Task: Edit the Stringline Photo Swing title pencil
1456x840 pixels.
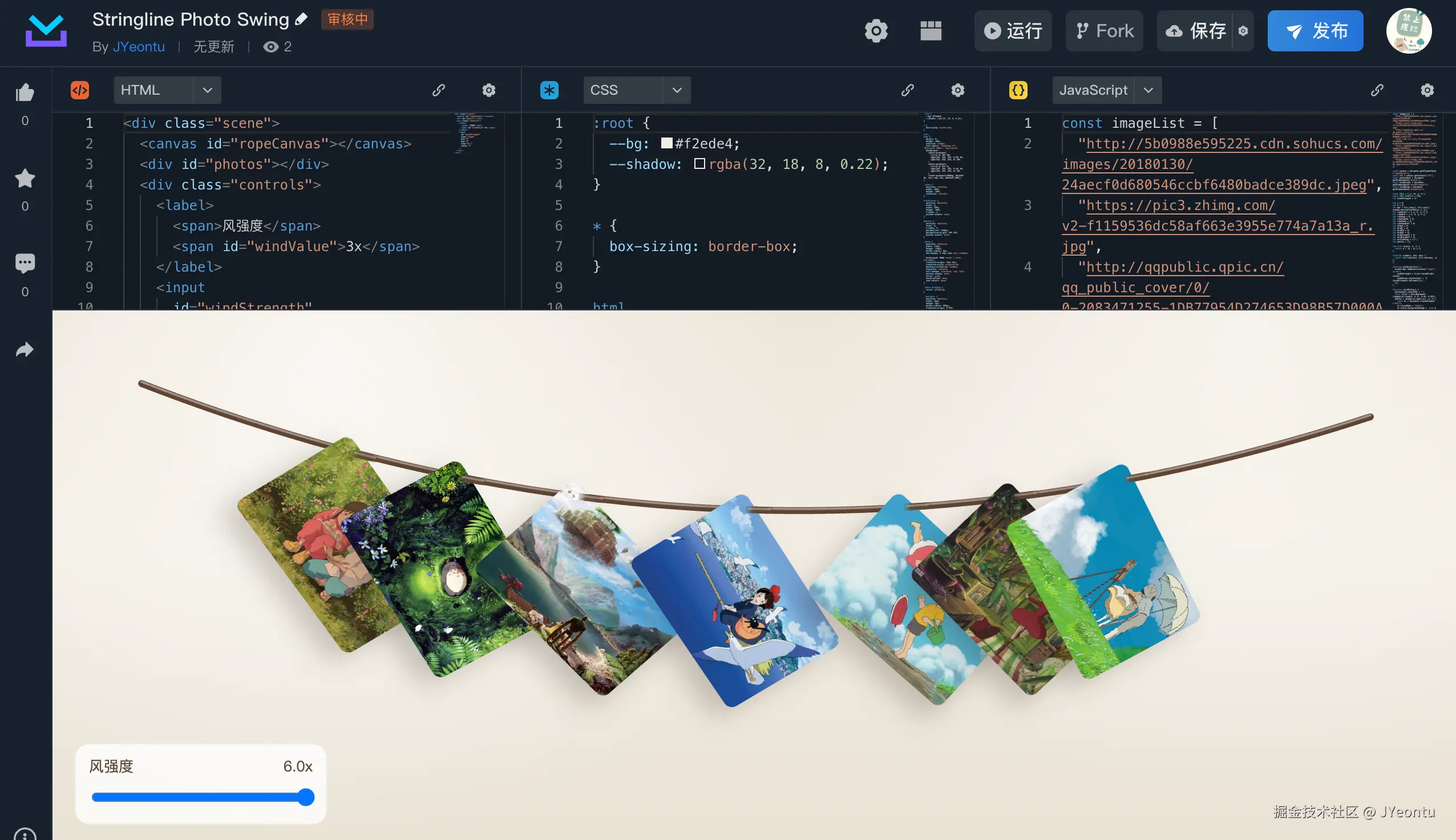Action: 301,19
